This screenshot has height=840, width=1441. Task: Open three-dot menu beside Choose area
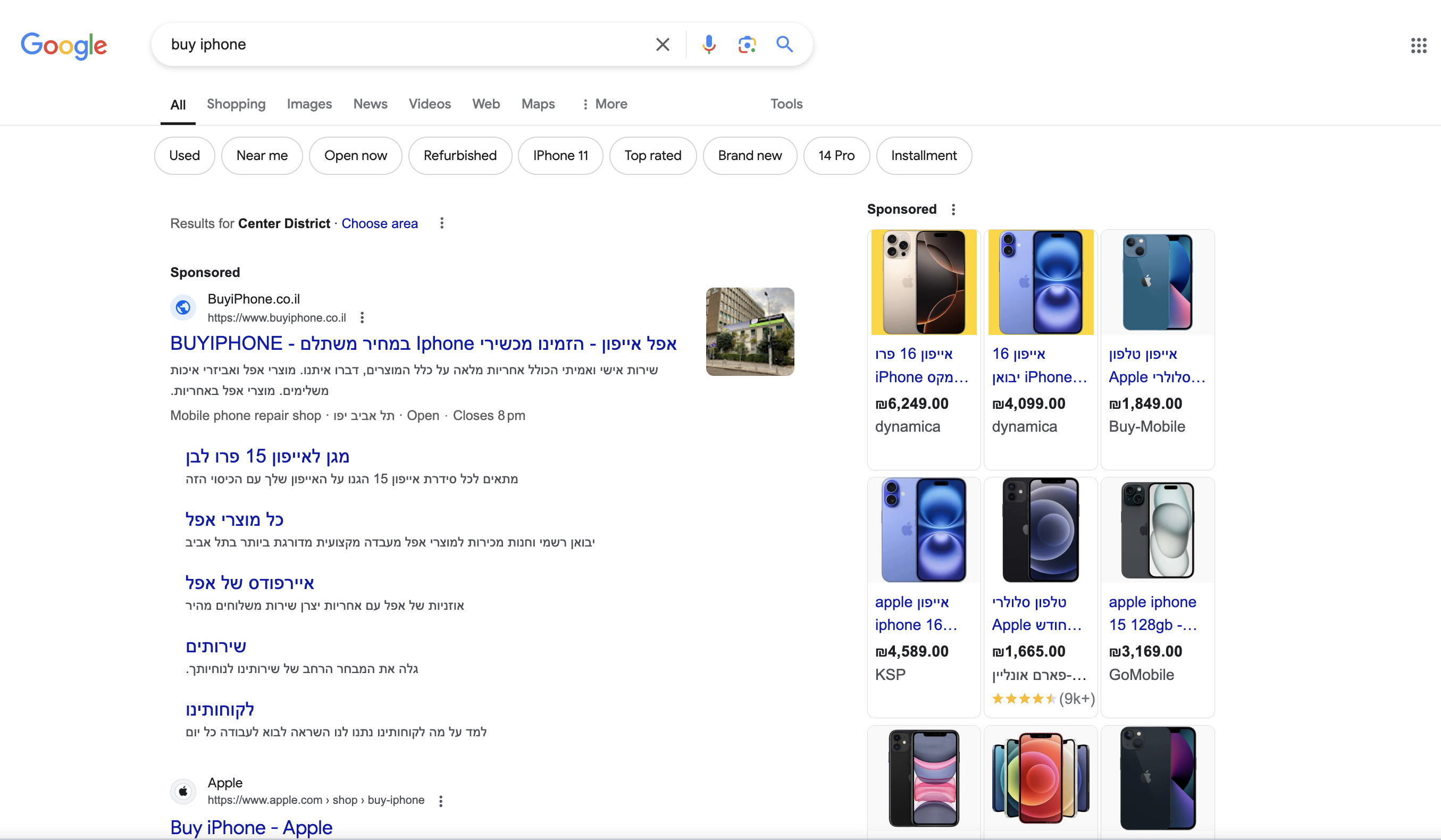click(x=441, y=223)
